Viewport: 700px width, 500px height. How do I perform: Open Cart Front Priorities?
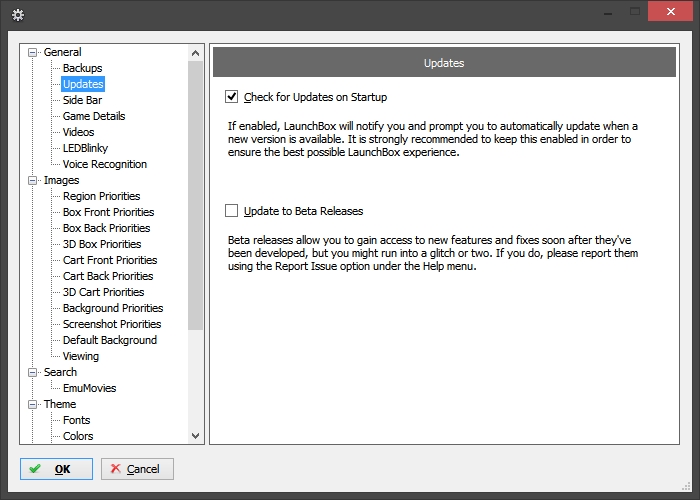click(110, 260)
